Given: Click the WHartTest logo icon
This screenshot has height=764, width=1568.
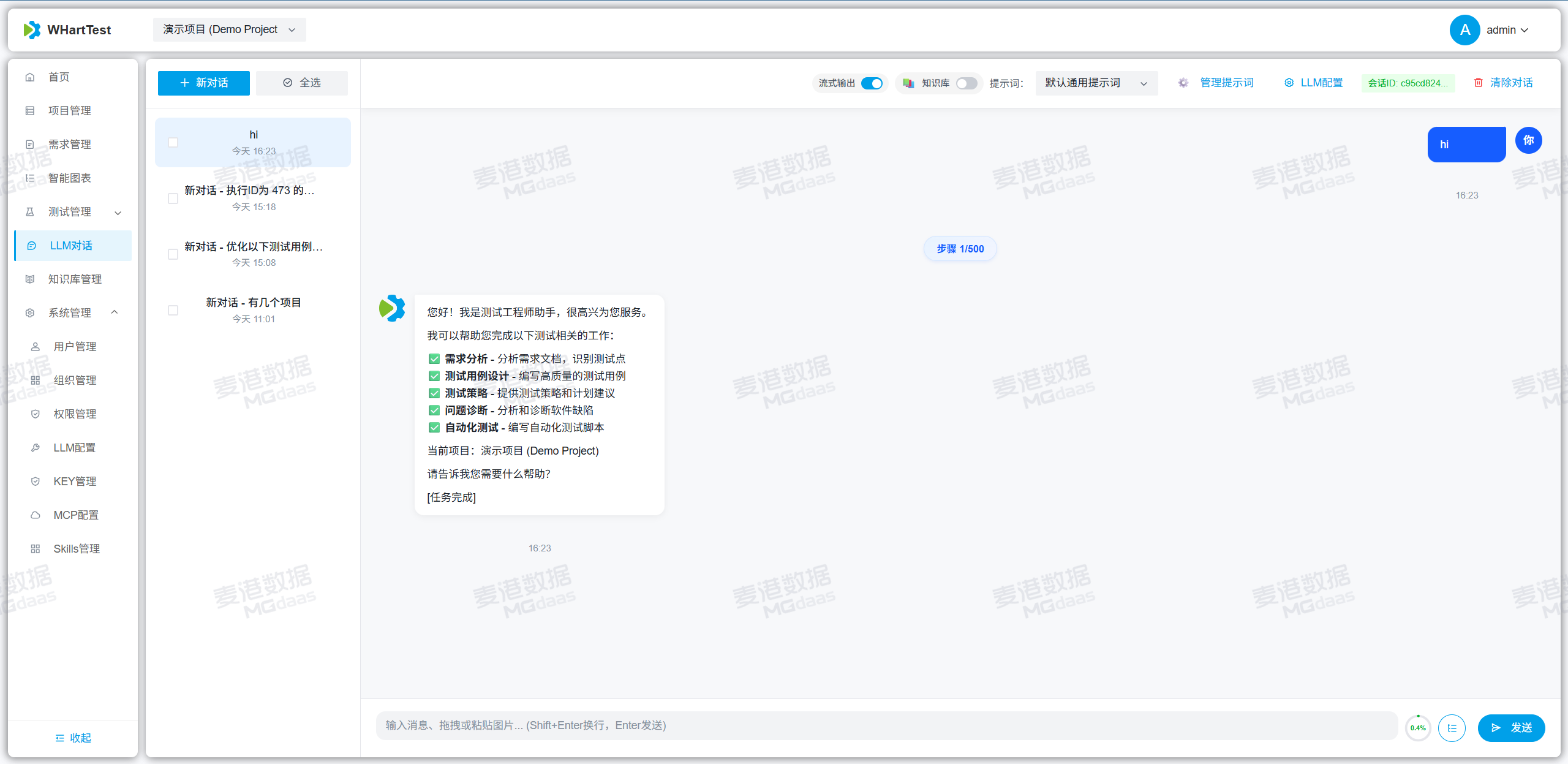Looking at the screenshot, I should (x=32, y=29).
